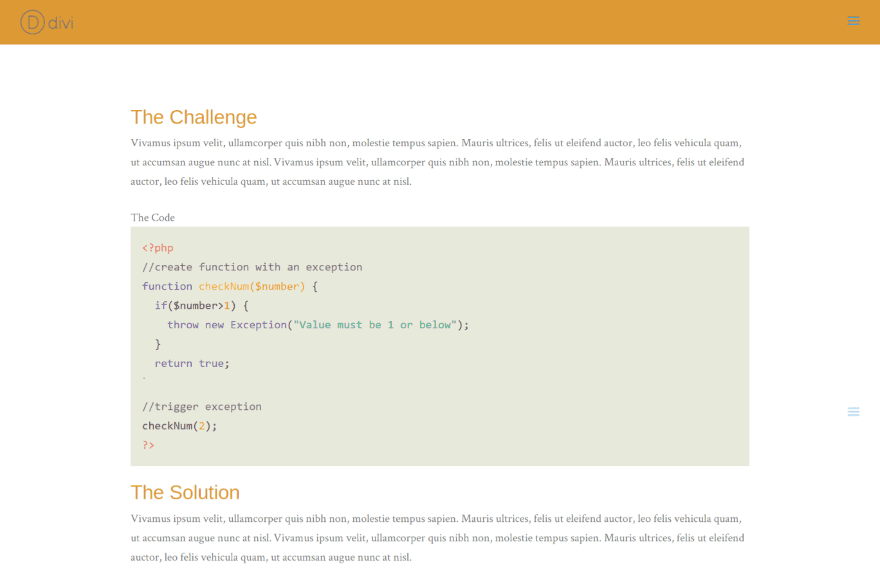Click the floating hamburger icon beside the code block

(853, 411)
